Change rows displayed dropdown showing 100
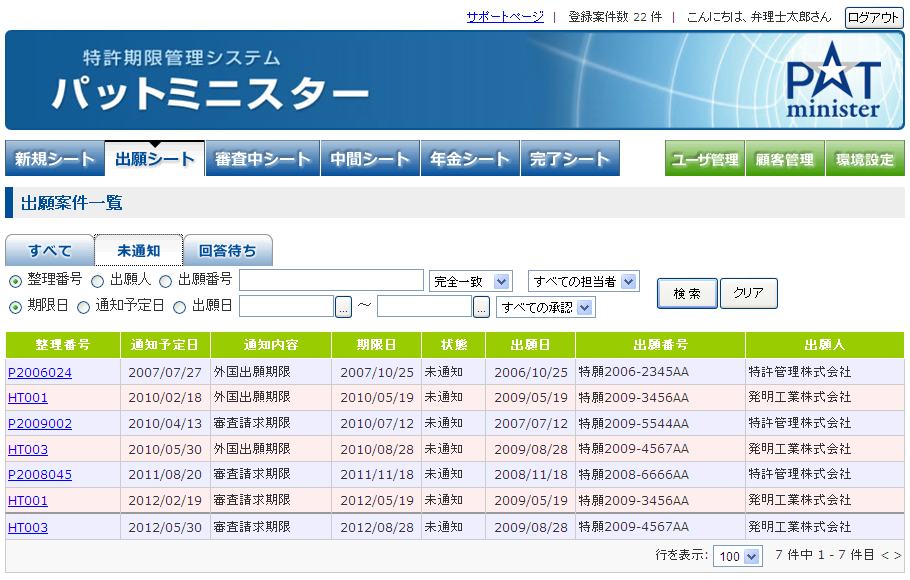 pyautogui.click(x=737, y=556)
